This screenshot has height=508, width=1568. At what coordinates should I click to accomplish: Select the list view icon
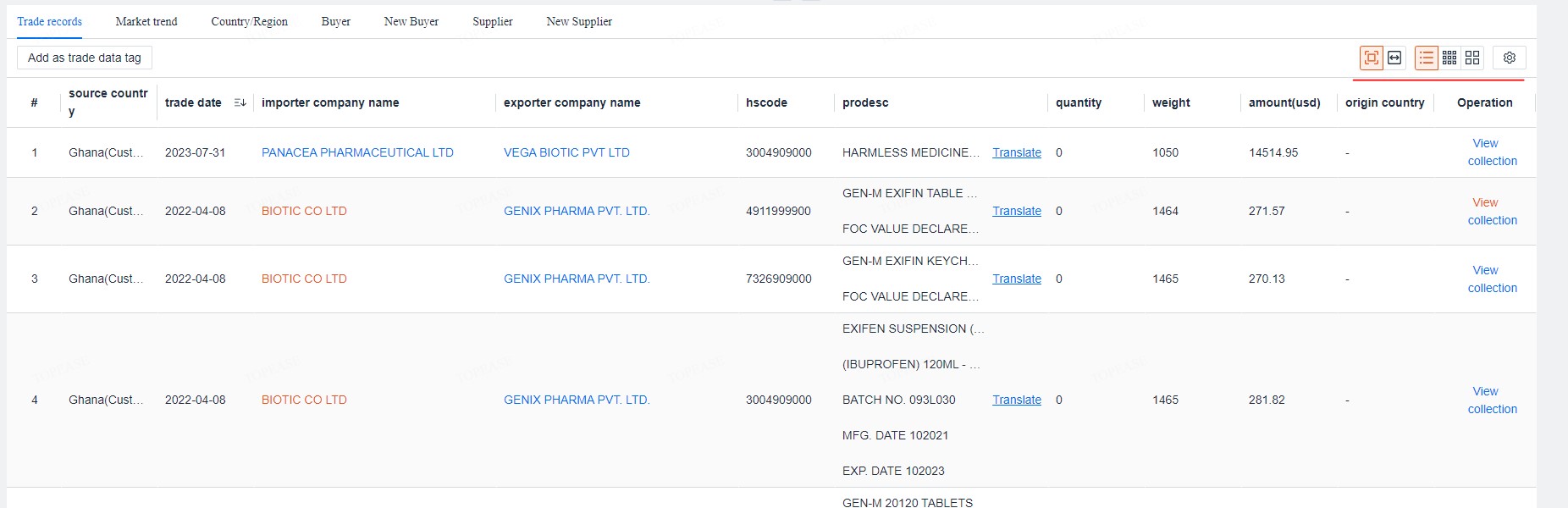tap(1427, 58)
